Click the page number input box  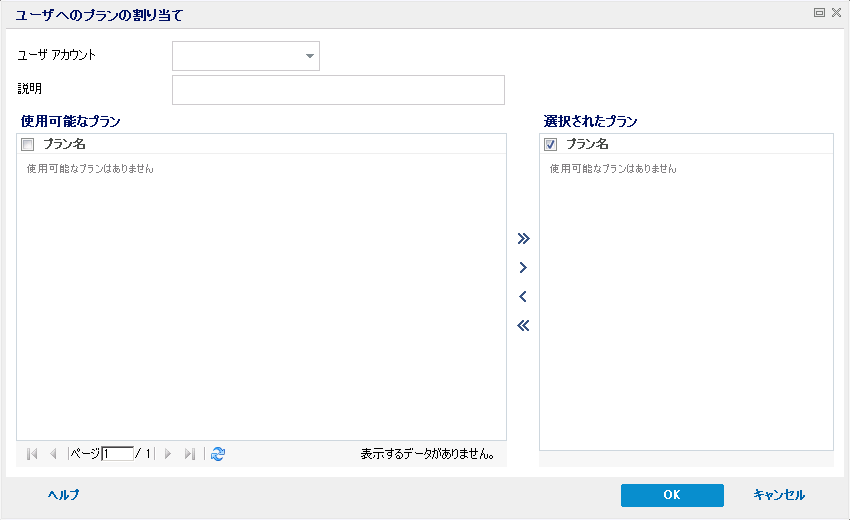(x=117, y=454)
